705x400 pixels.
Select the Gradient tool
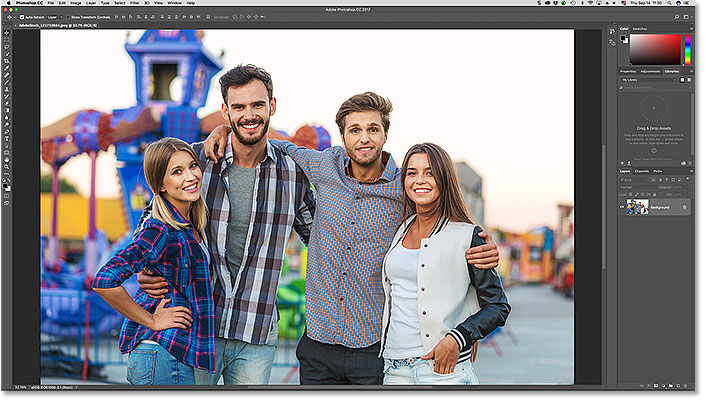pyautogui.click(x=6, y=111)
